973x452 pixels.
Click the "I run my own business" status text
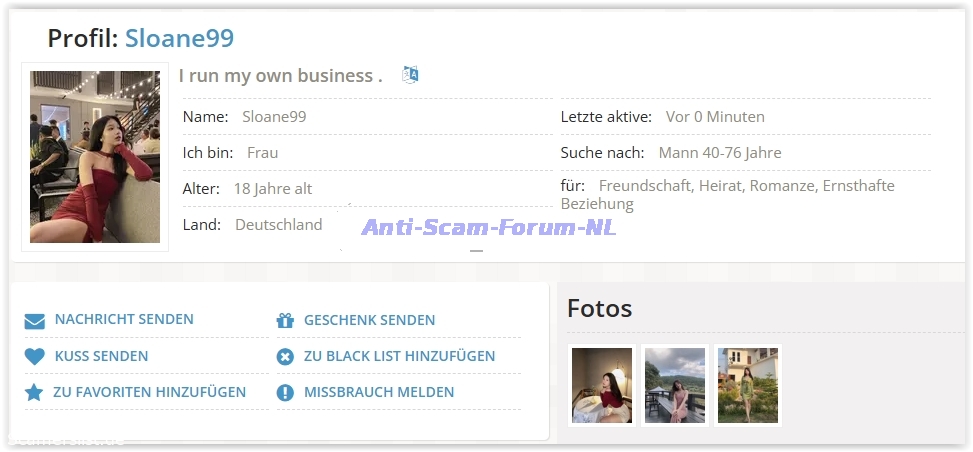(x=280, y=76)
